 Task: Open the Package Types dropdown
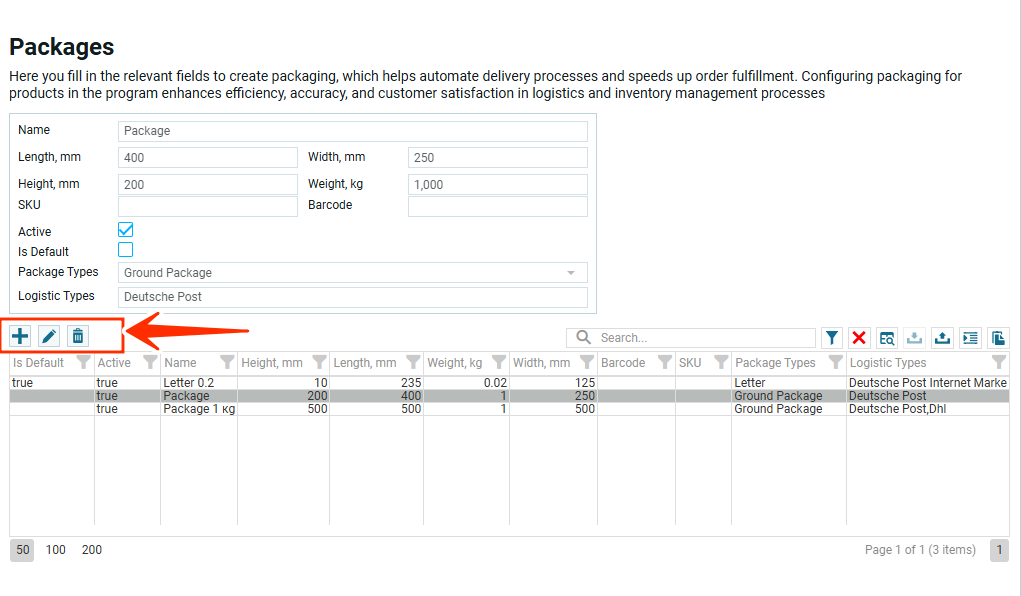pos(352,273)
